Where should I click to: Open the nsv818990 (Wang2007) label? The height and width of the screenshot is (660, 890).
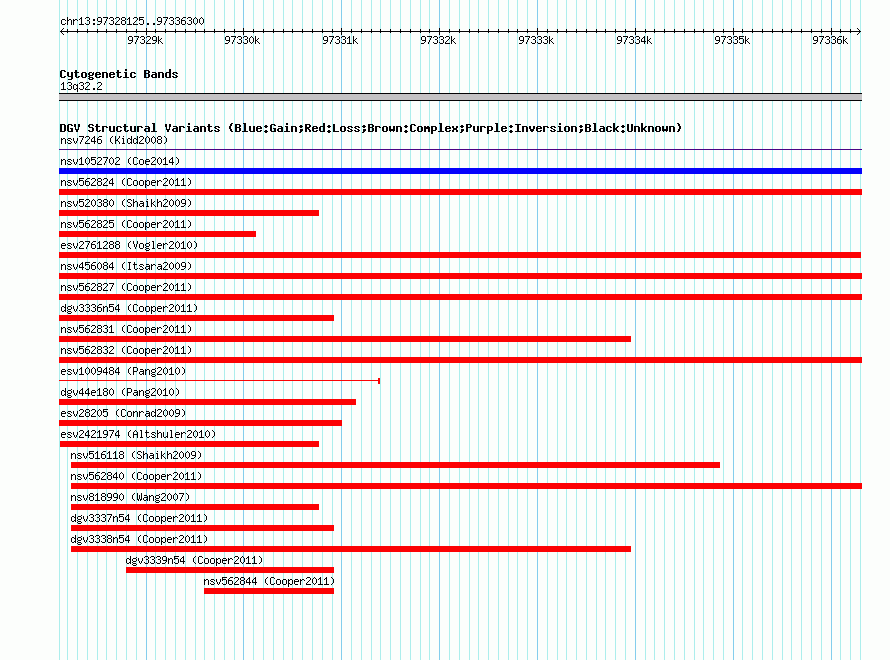[x=130, y=497]
